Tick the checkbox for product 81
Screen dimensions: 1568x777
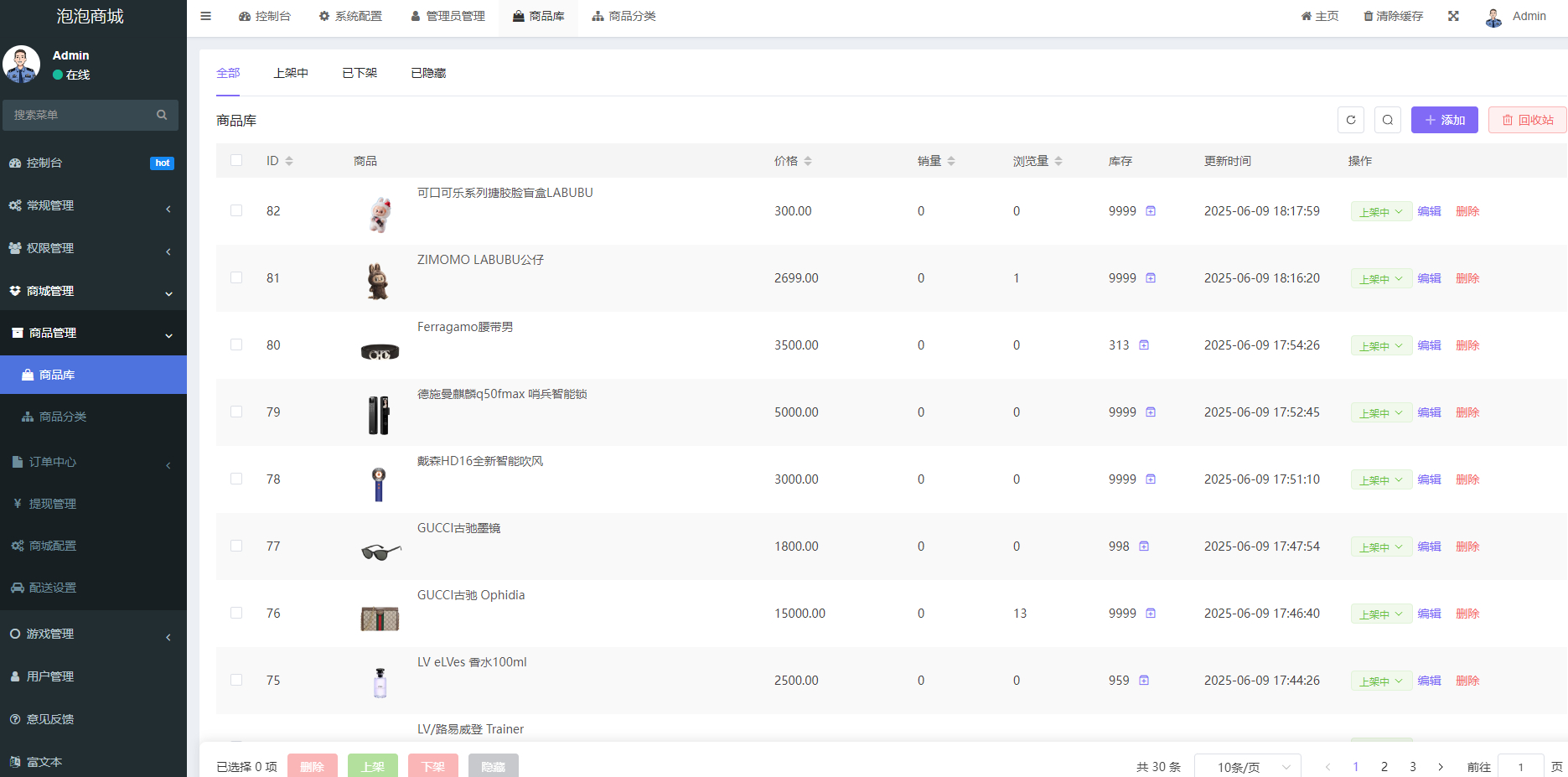point(236,277)
